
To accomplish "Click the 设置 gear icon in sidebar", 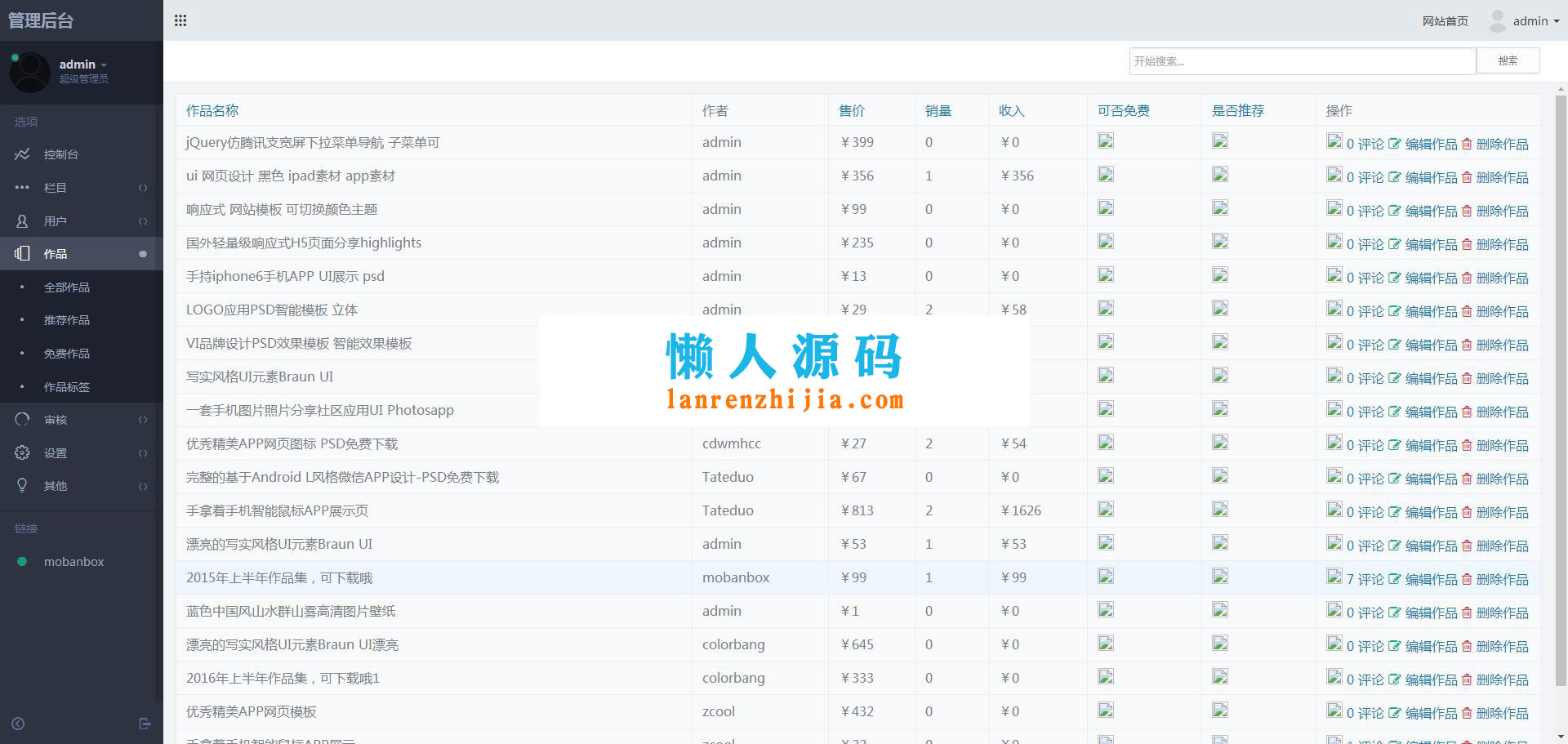I will click(22, 452).
